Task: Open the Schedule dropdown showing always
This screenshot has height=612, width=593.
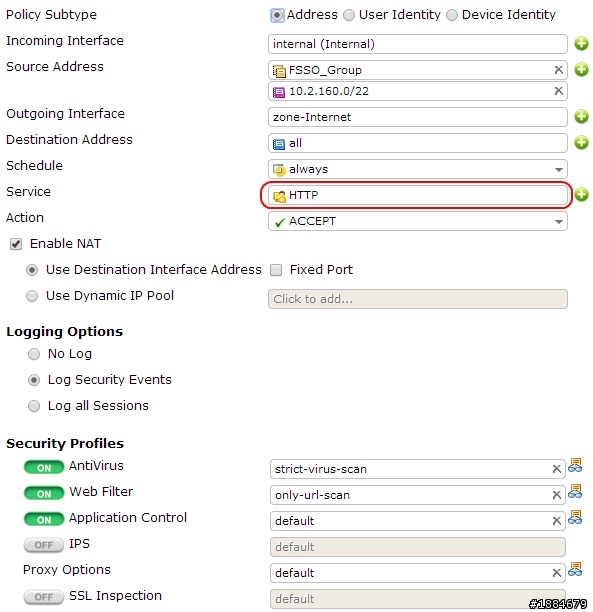Action: click(x=418, y=169)
